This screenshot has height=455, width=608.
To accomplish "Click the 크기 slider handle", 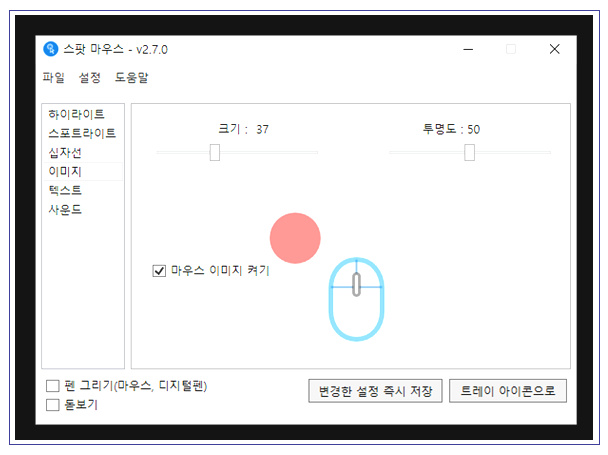I will 215,152.
